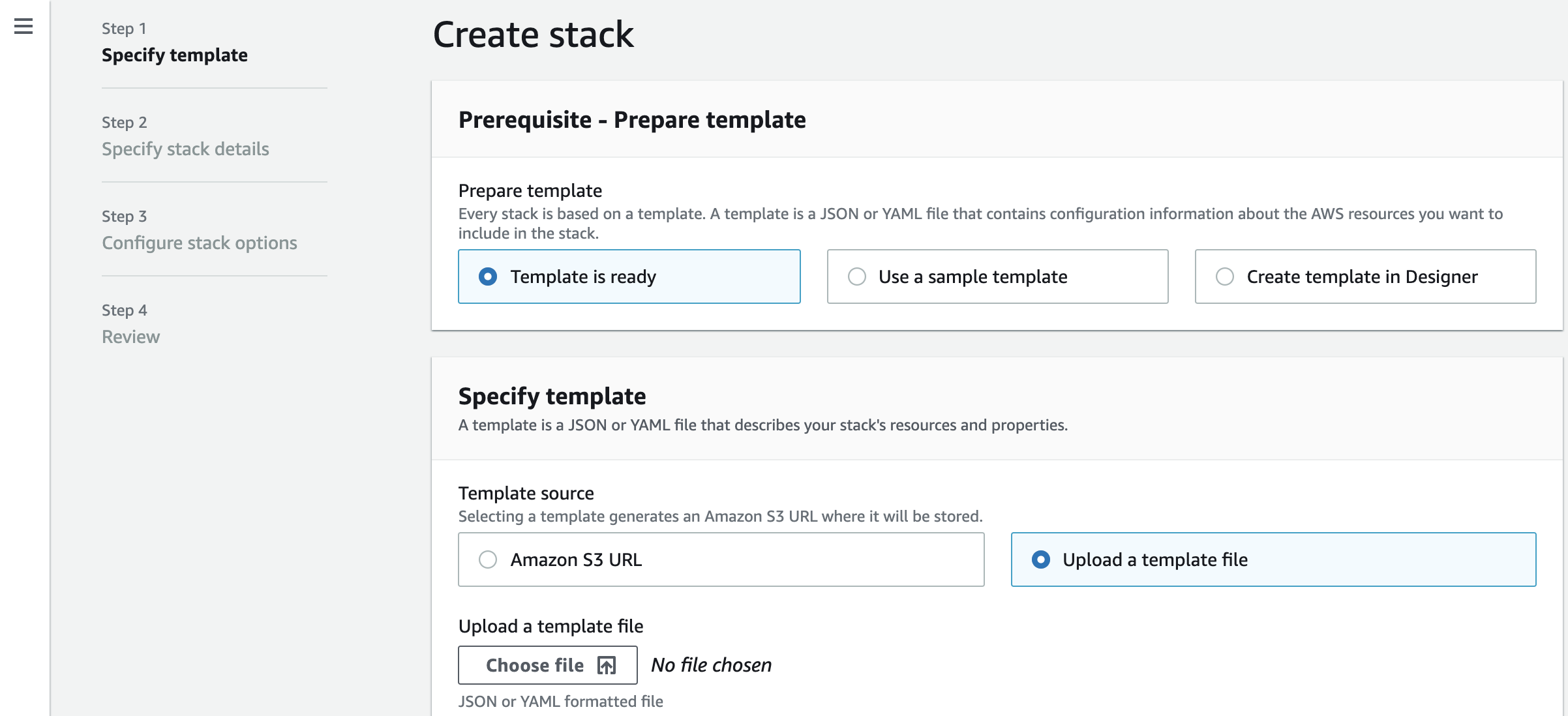Screen dimensions: 1568x716
Task: Open the hamburger navigation menu
Action: pyautogui.click(x=23, y=26)
